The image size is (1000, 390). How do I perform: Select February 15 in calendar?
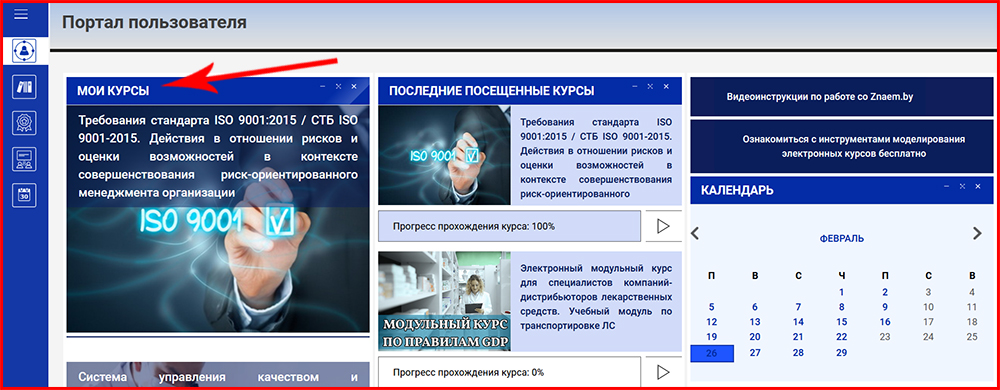coord(842,322)
